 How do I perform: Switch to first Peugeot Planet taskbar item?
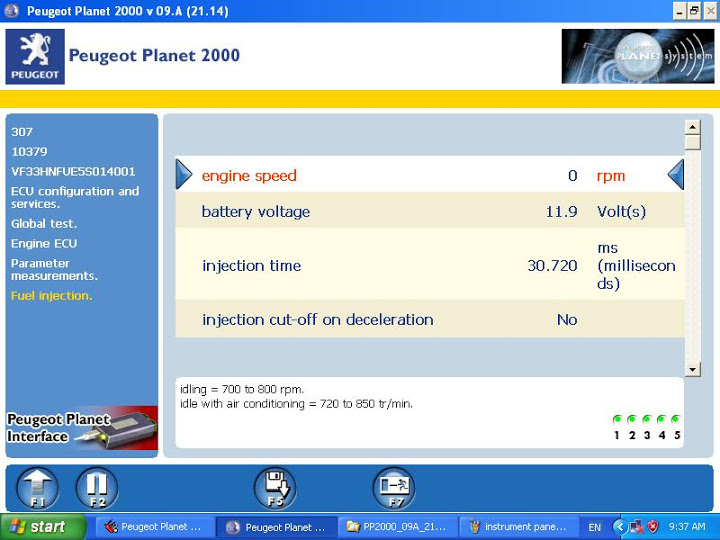(x=155, y=527)
